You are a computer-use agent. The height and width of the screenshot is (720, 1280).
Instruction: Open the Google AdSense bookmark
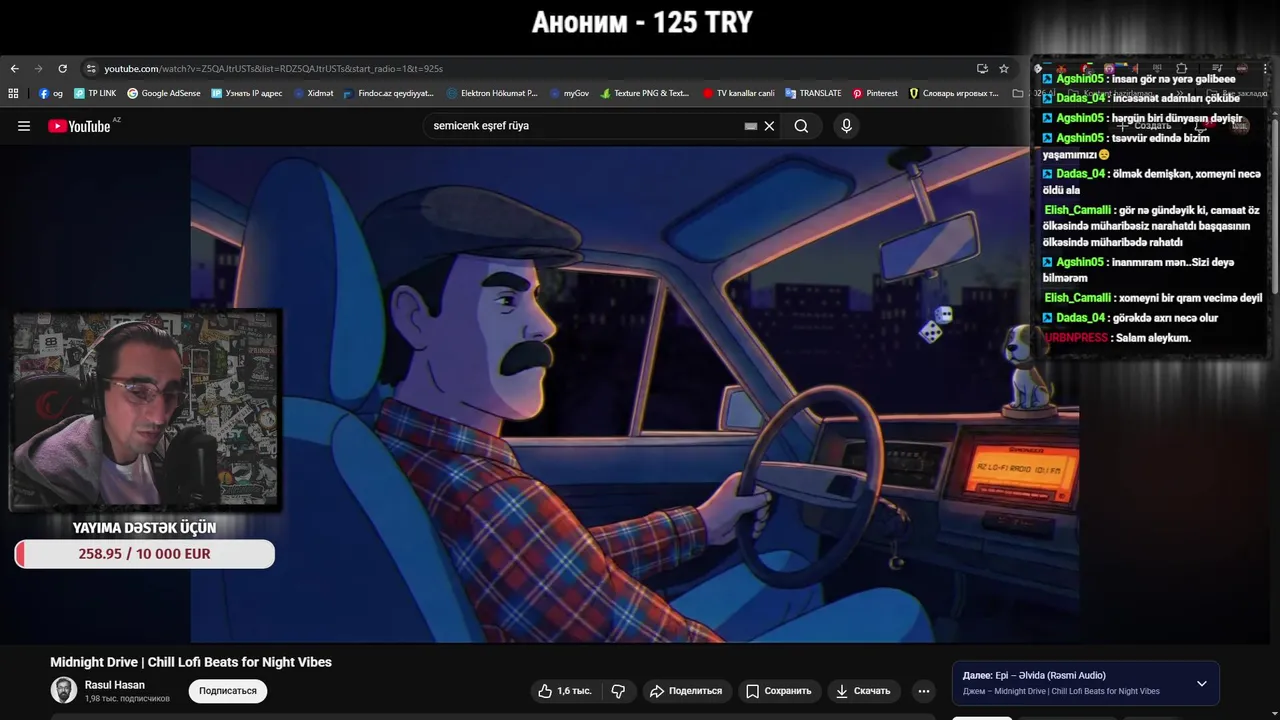tap(164, 93)
